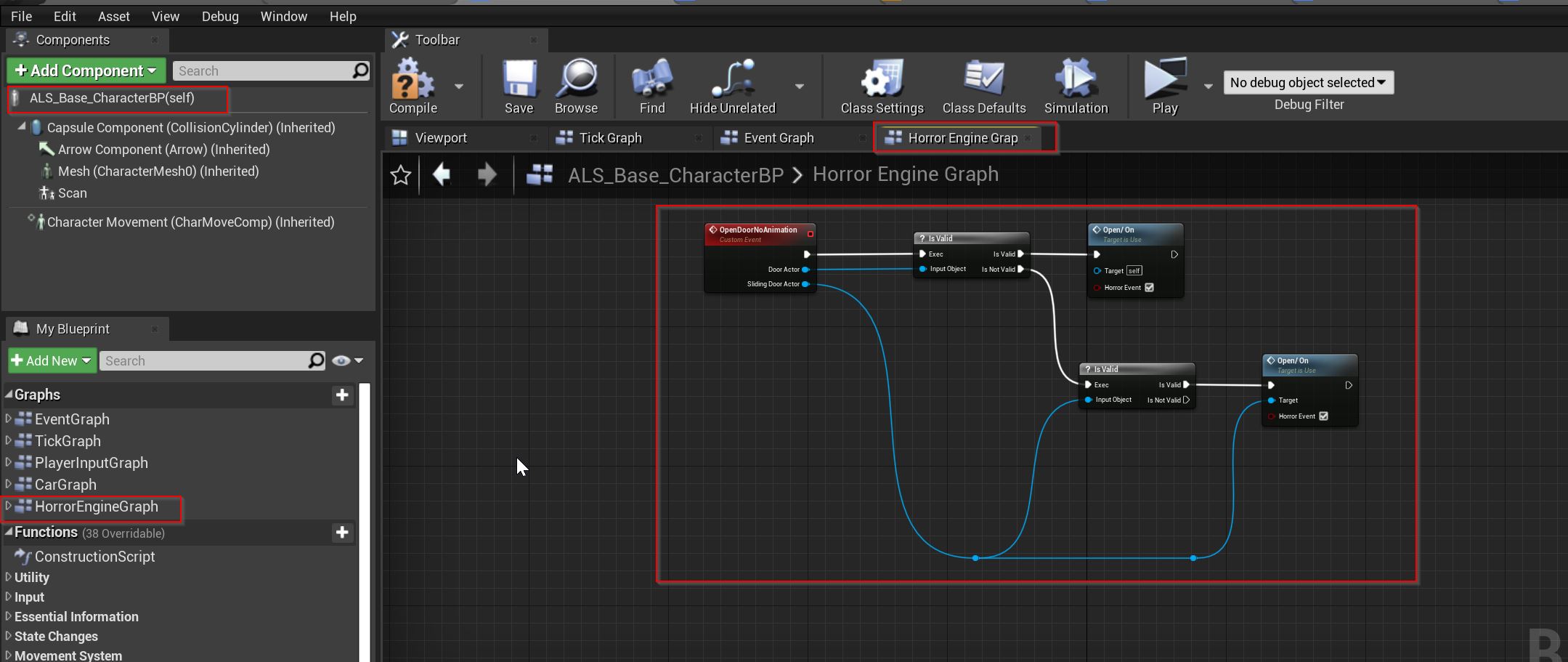Expand the TickGraph entry
Screen dimensions: 1568x662
point(9,440)
